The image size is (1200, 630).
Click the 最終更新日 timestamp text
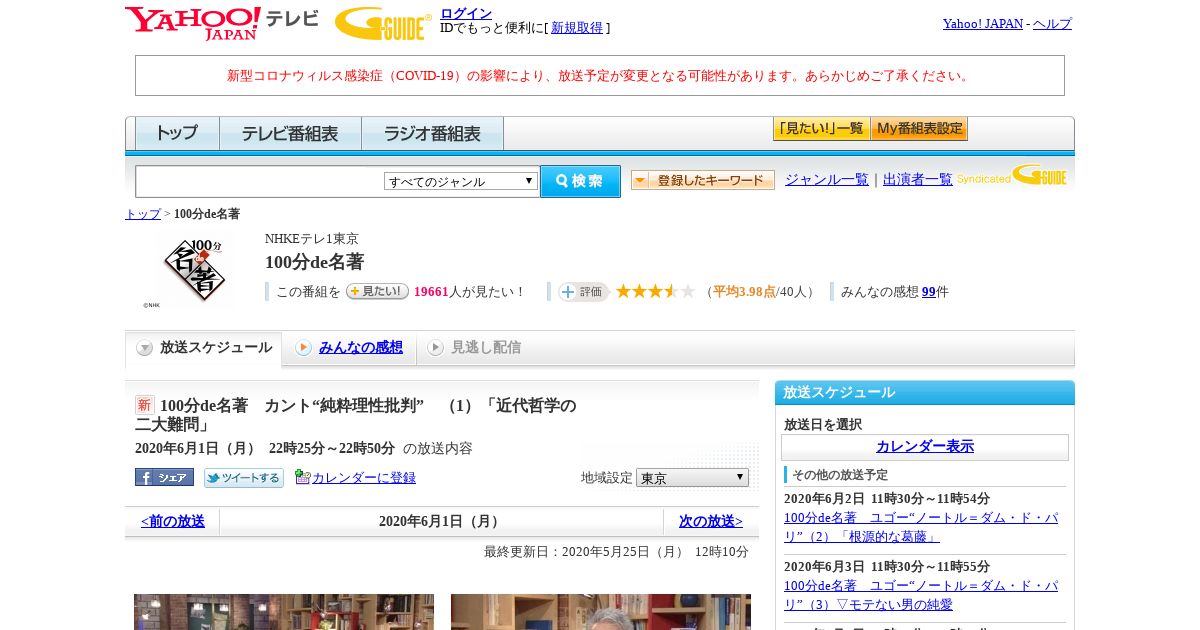tap(616, 552)
